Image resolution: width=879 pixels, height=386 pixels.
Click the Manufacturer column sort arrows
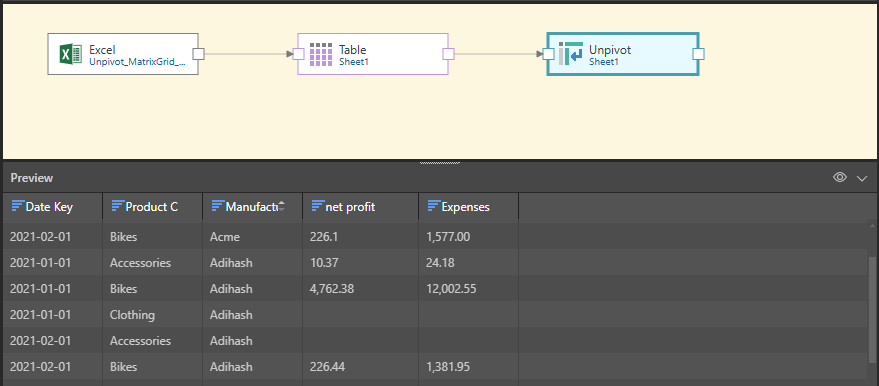[x=281, y=206]
